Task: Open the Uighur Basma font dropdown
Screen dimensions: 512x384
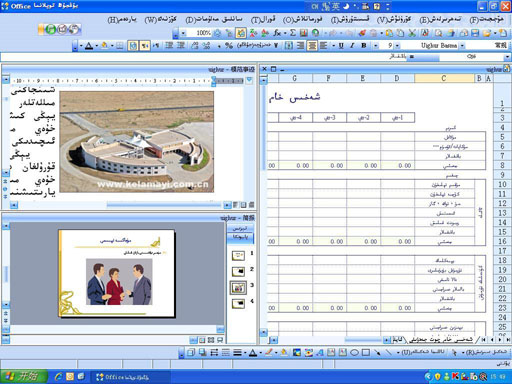Action: (462, 46)
